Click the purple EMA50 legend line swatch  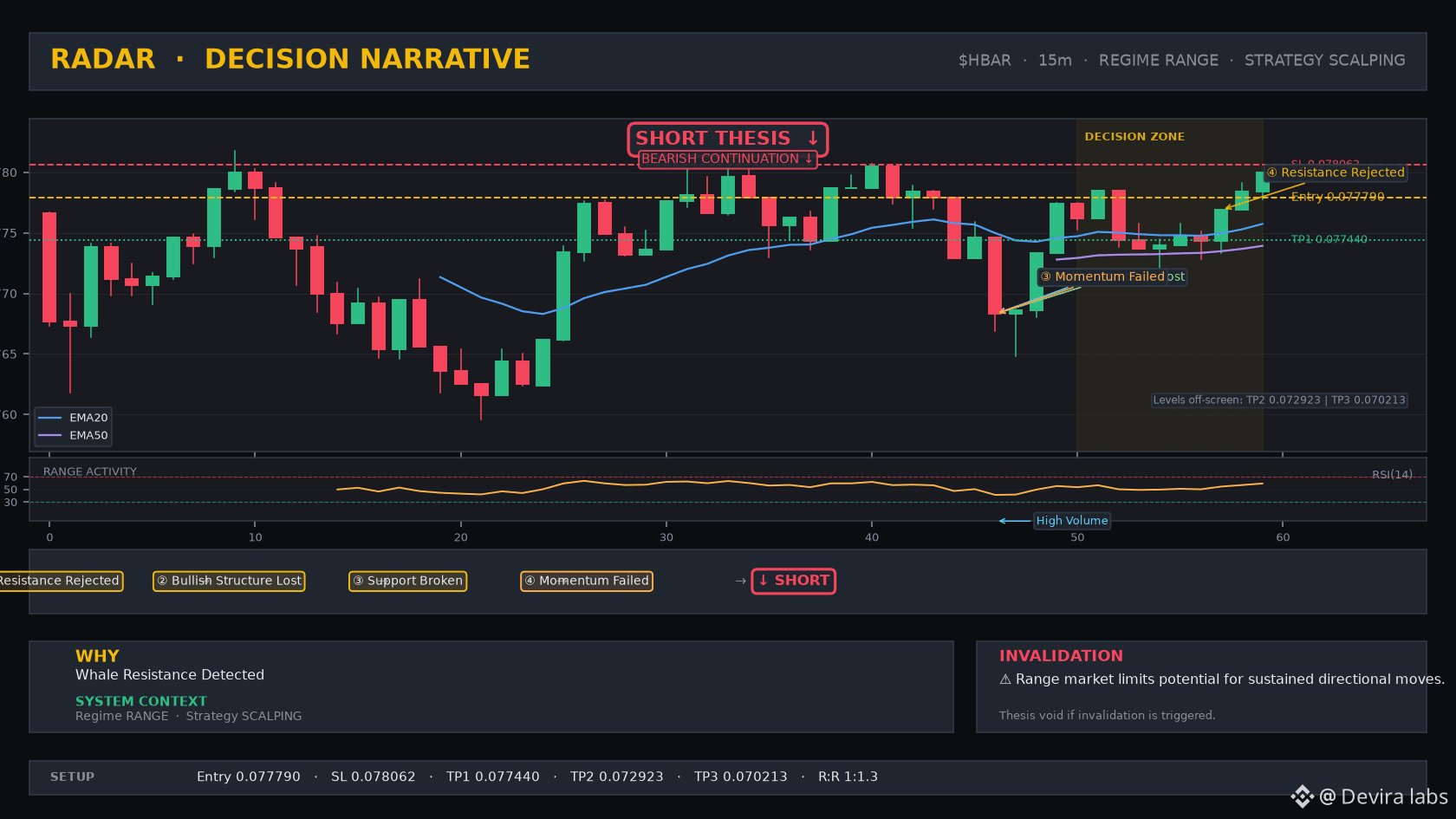(50, 436)
